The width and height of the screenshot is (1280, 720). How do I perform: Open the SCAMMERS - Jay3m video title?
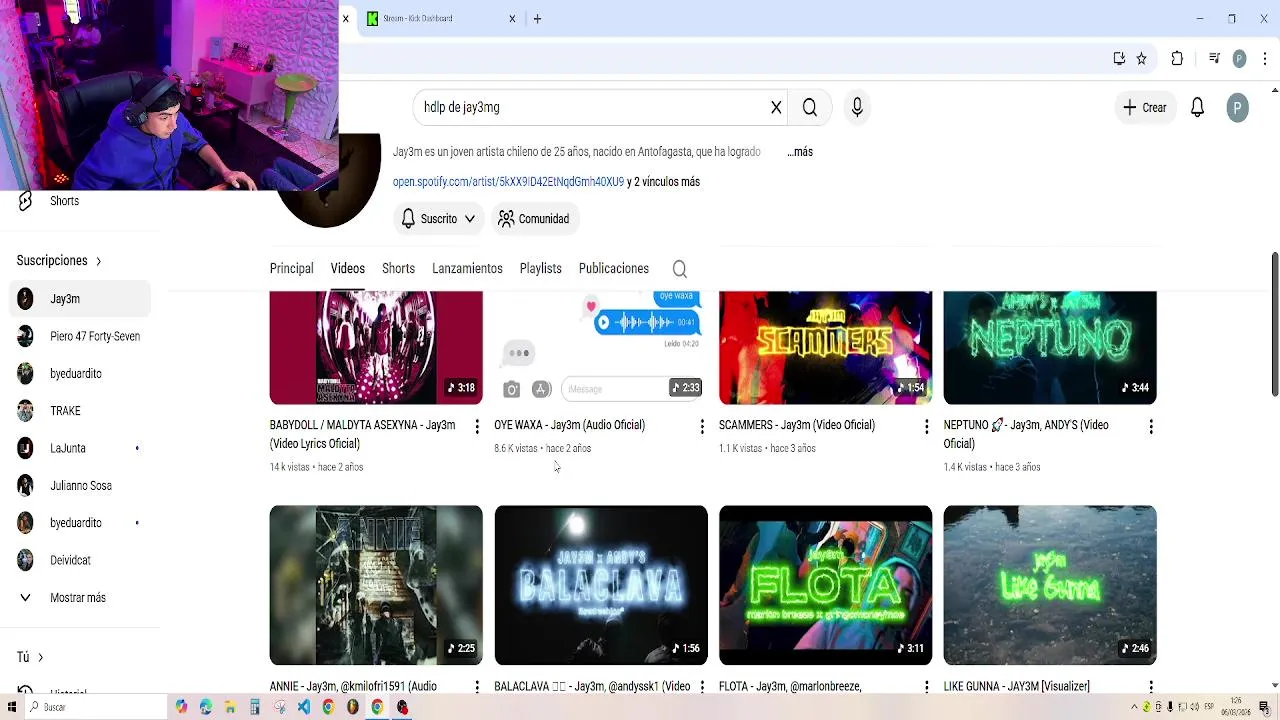coord(796,425)
